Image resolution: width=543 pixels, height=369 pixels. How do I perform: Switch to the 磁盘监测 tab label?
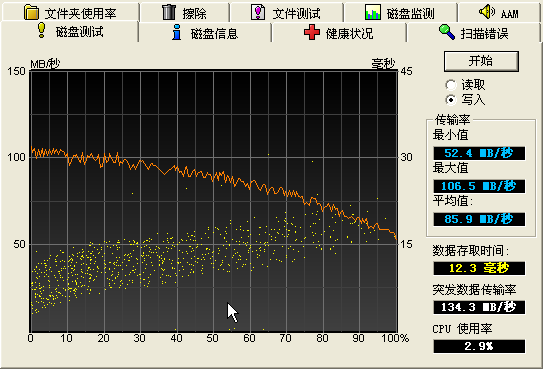coord(410,14)
